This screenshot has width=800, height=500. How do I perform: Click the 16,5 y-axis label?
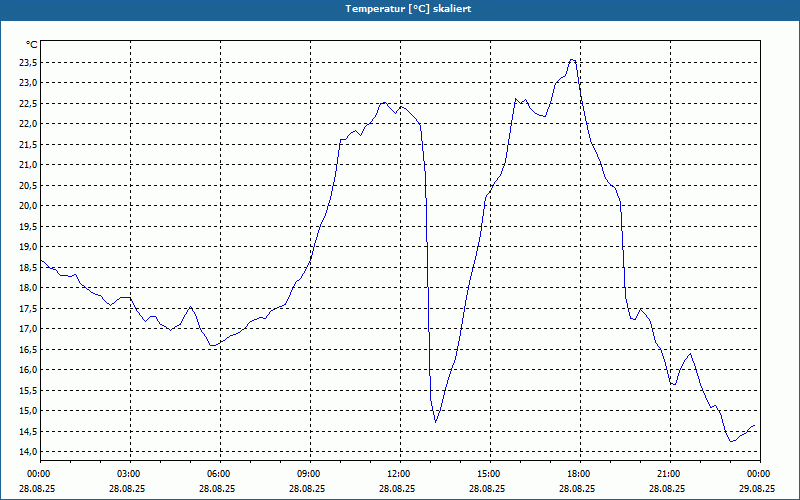point(29,349)
